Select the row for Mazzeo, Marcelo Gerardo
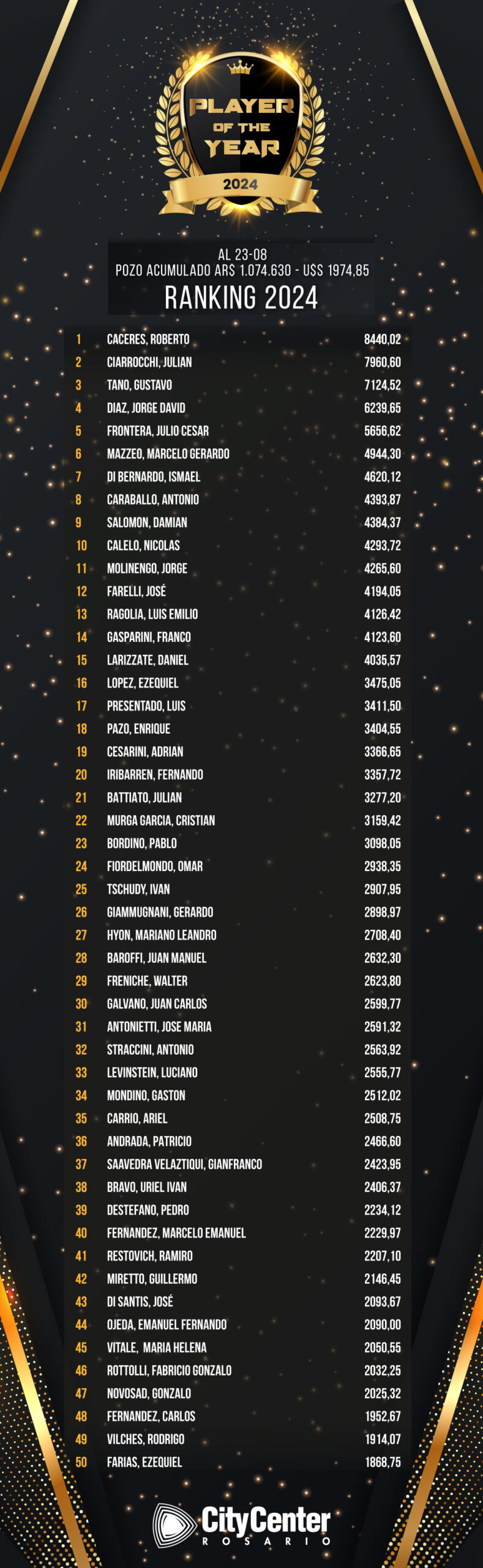Screen dimensions: 483x1568 point(238,454)
